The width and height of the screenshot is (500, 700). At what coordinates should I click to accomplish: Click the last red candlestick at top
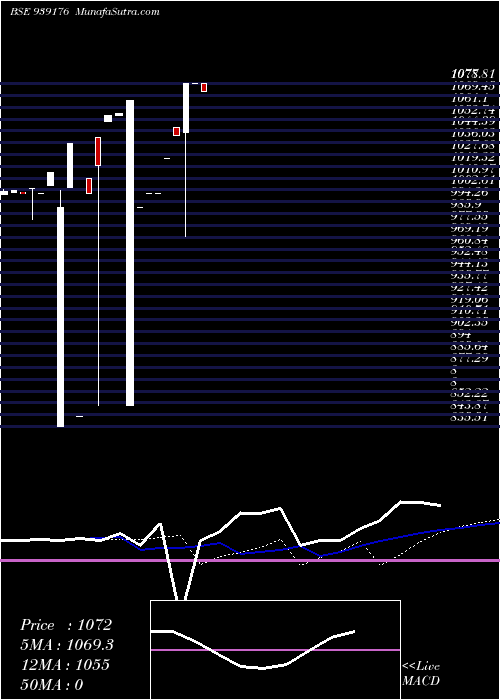coord(204,88)
